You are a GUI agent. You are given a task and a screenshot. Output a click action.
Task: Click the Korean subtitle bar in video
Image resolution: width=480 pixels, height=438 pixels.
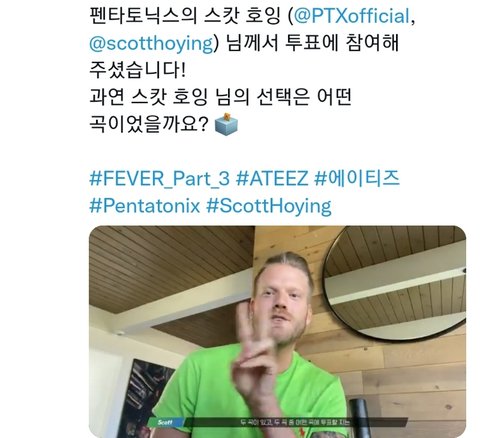point(295,422)
